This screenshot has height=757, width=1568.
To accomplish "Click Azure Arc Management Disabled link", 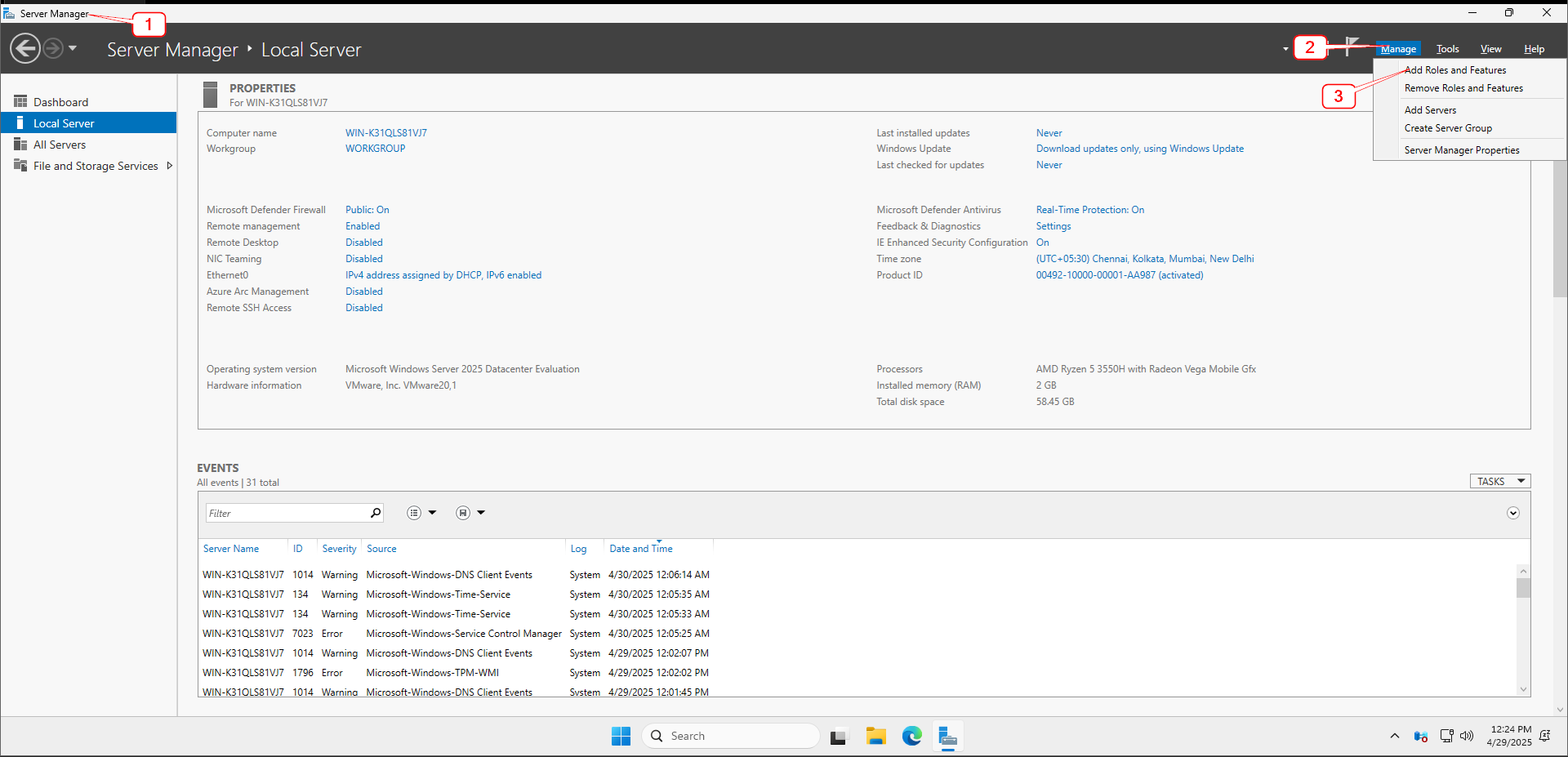I will (x=364, y=292).
